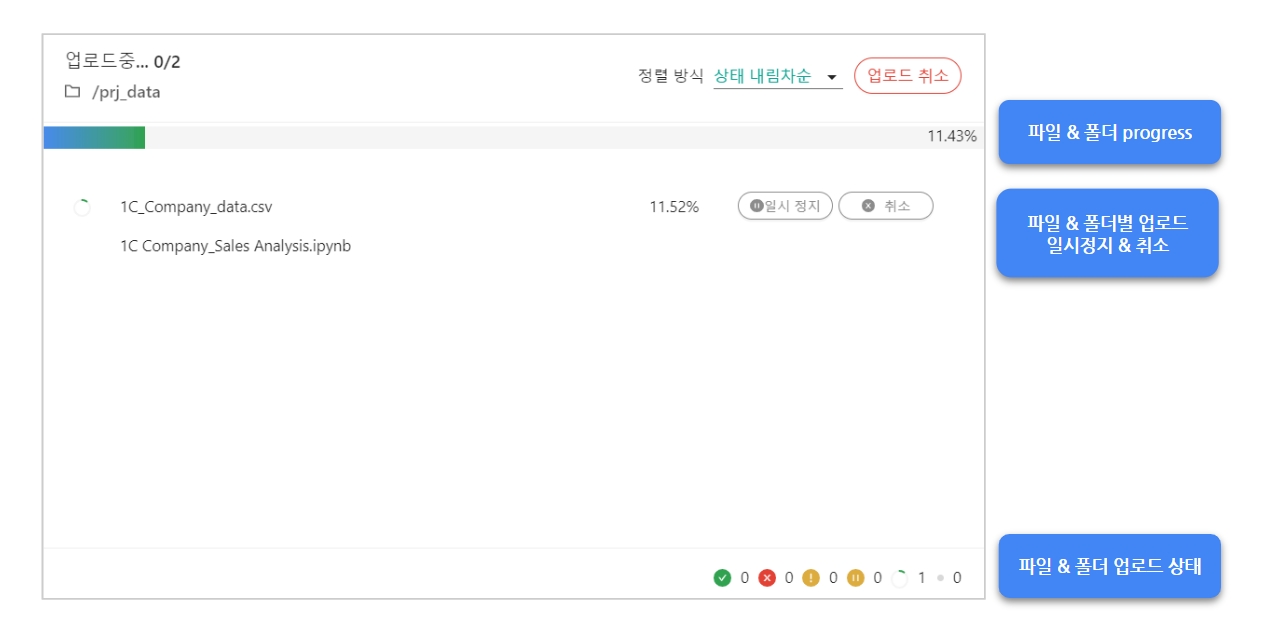This screenshot has height=632, width=1265.
Task: Pause upload of 1C_Company_data.csv
Action: [785, 206]
